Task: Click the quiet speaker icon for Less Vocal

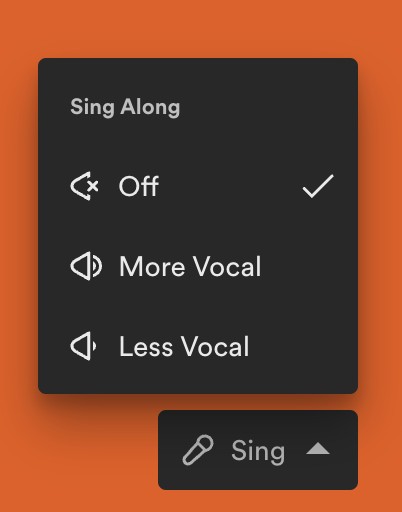Action: pos(83,346)
